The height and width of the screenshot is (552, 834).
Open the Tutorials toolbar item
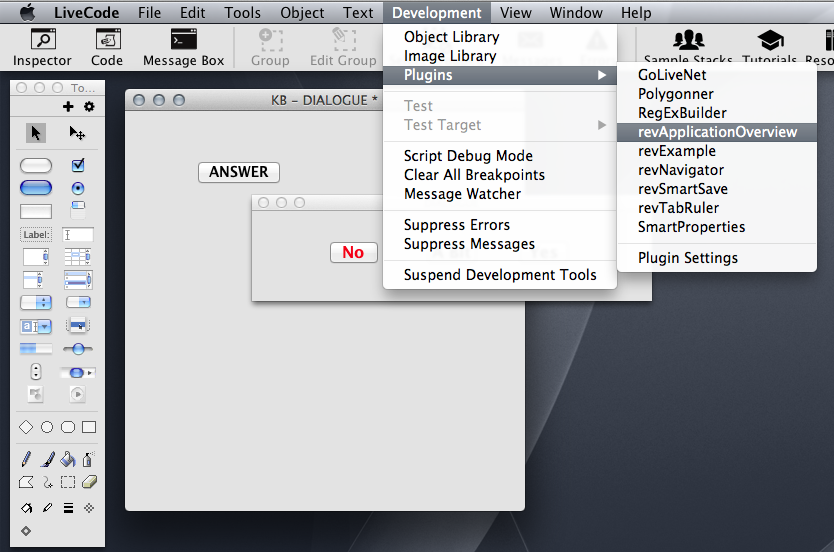click(x=769, y=48)
